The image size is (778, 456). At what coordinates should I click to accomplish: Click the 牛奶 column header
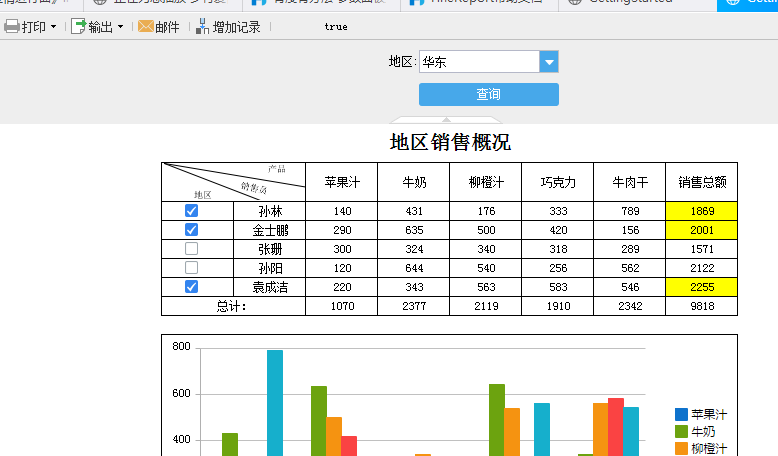pos(414,182)
